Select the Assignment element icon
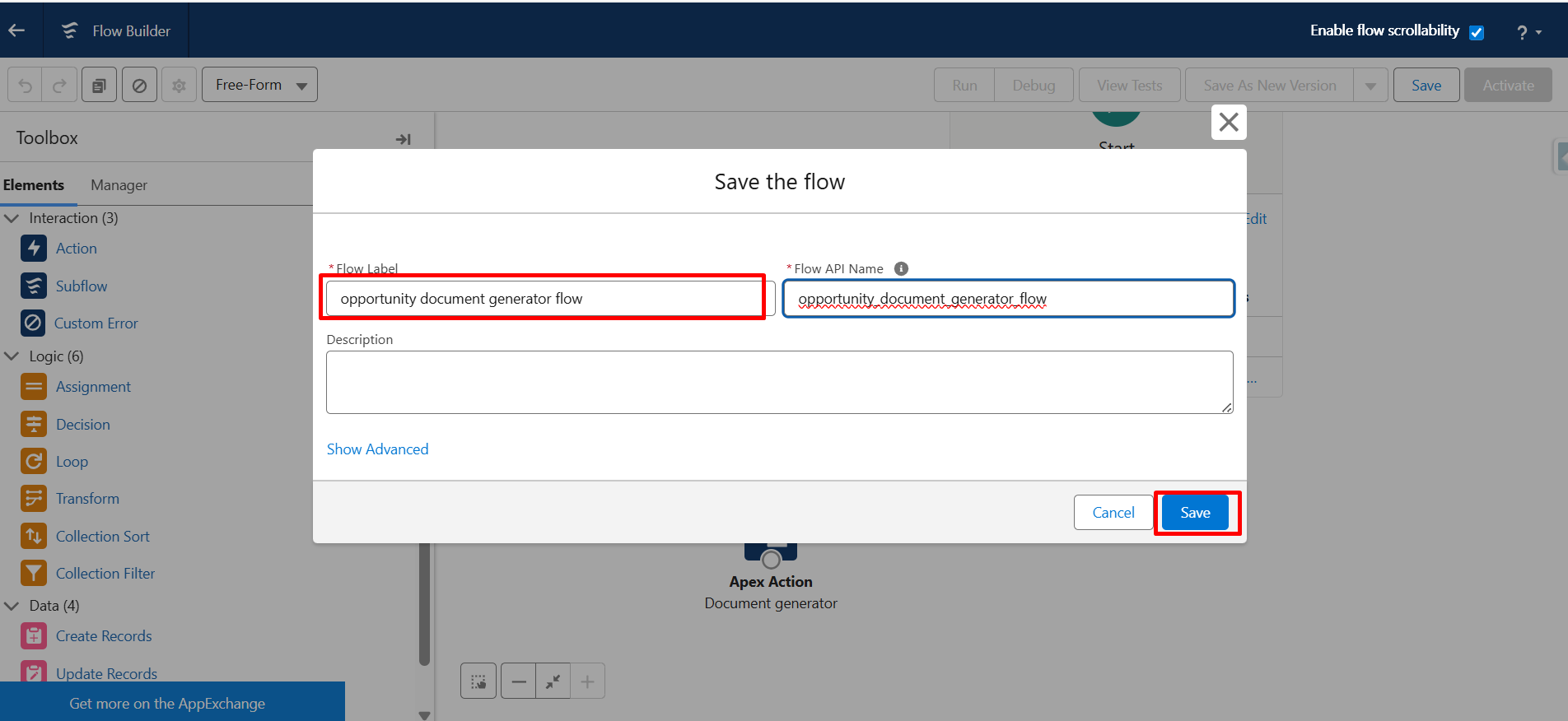Image resolution: width=1568 pixels, height=721 pixels. (34, 387)
